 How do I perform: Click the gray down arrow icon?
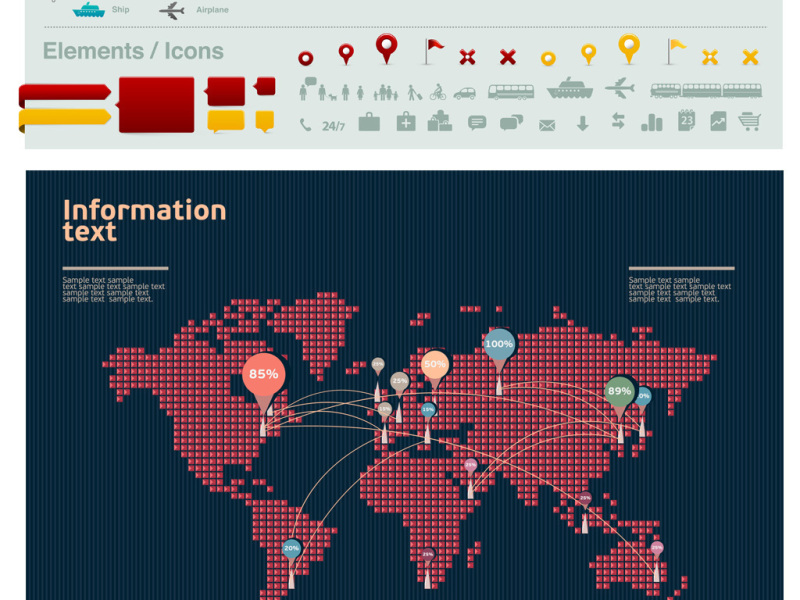(x=582, y=123)
